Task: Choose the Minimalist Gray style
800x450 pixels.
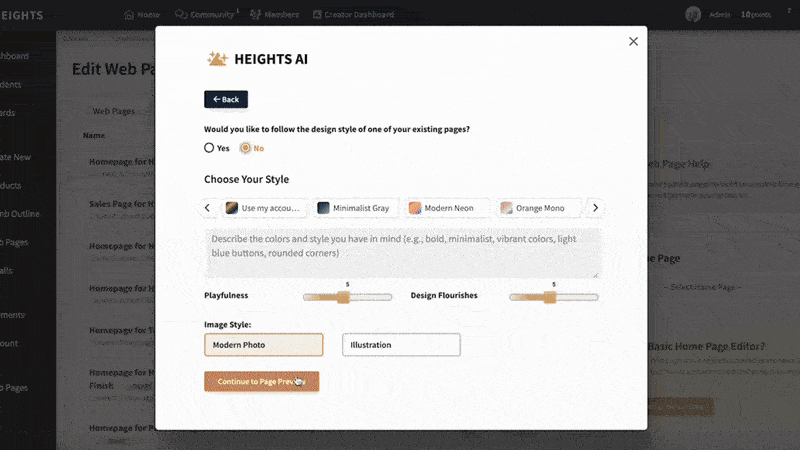Action: point(356,208)
